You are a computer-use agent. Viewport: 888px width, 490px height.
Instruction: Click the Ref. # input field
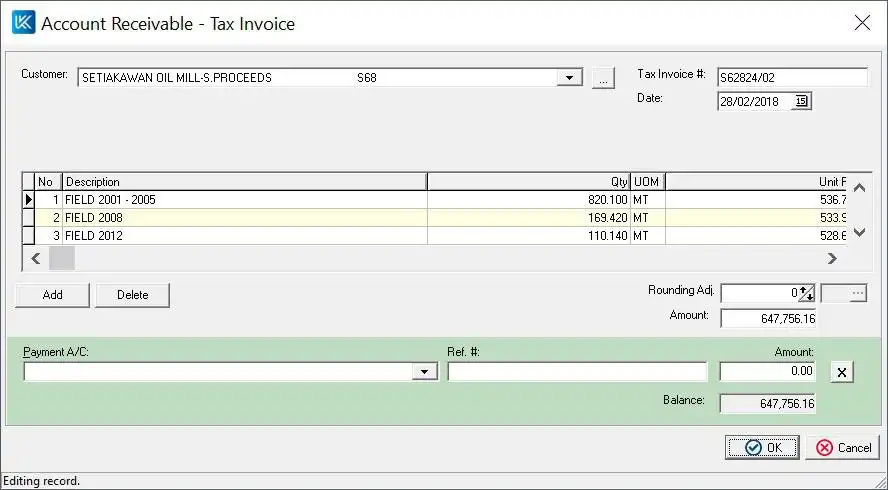[x=577, y=372]
